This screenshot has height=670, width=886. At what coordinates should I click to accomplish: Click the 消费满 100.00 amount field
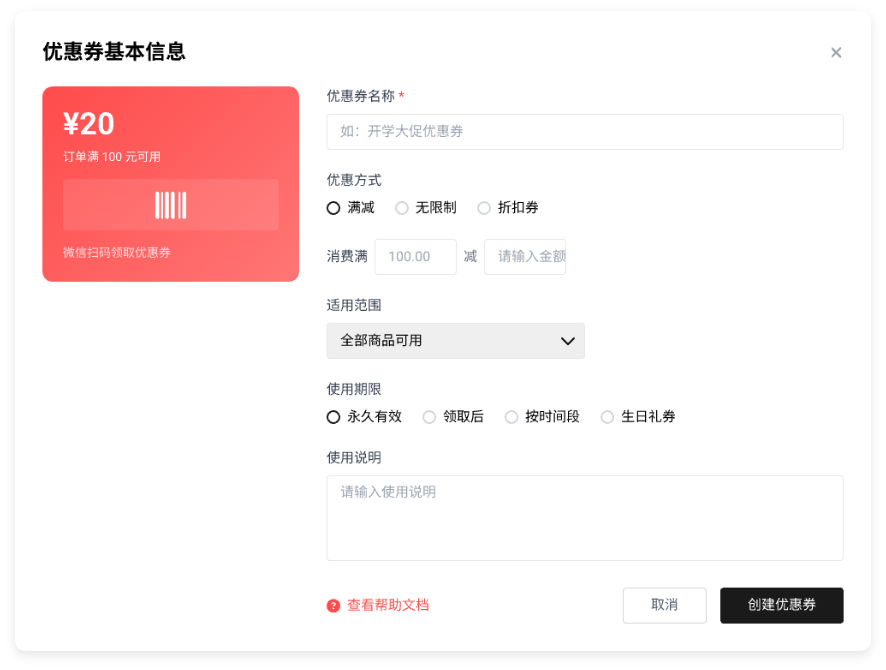pyautogui.click(x=415, y=257)
